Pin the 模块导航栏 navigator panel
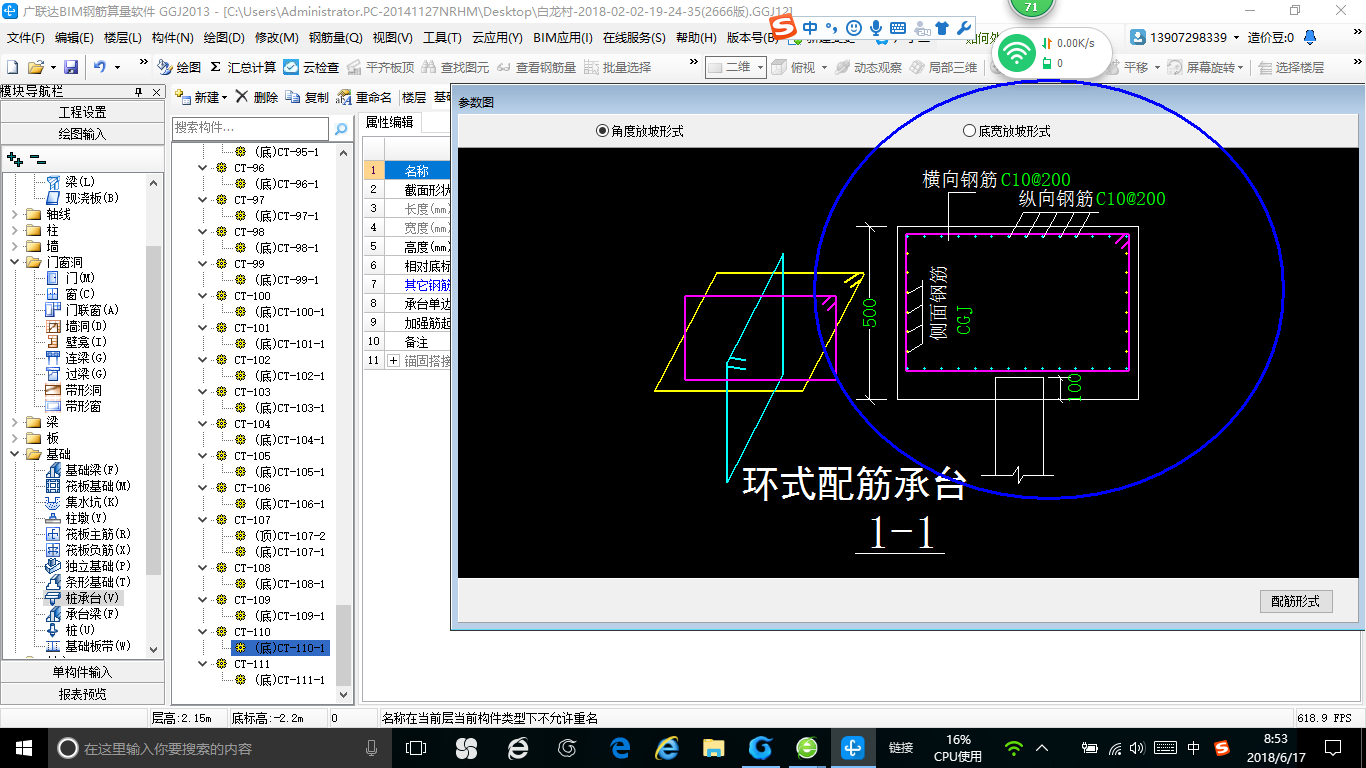The width and height of the screenshot is (1366, 768). tap(138, 92)
